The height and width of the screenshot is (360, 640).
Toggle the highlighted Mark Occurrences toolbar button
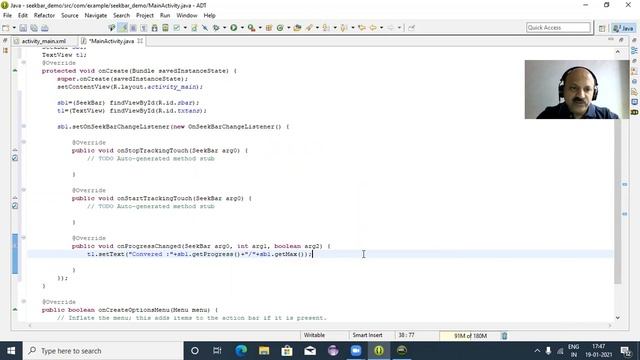point(123,28)
